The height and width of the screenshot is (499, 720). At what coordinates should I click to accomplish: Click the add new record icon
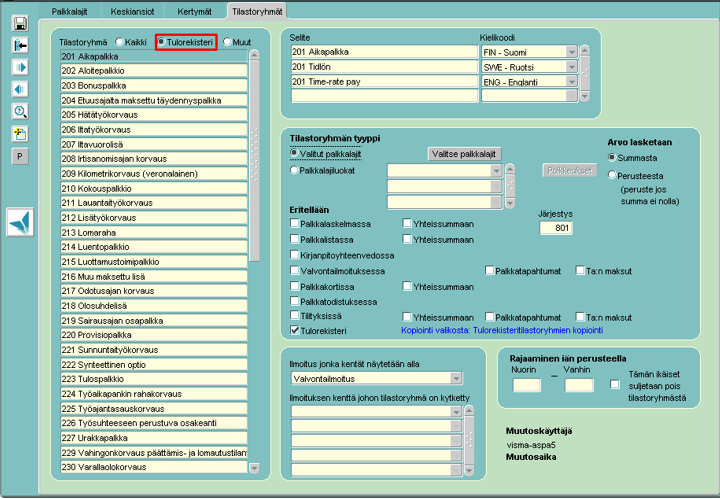(20, 134)
